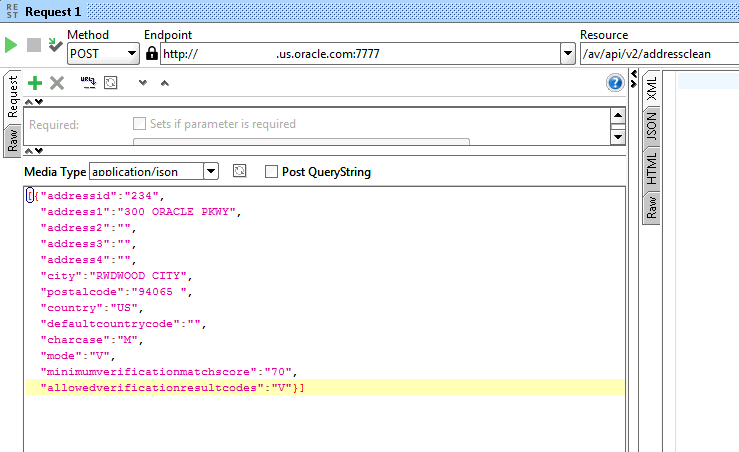
Task: Click the highlighted "allowedverificationresultcodes" line
Action: click(325, 387)
